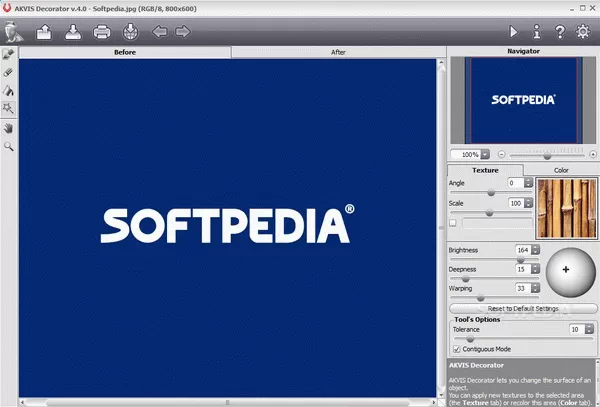This screenshot has height=407, width=600.
Task: Run processing with the play icon
Action: coord(515,31)
